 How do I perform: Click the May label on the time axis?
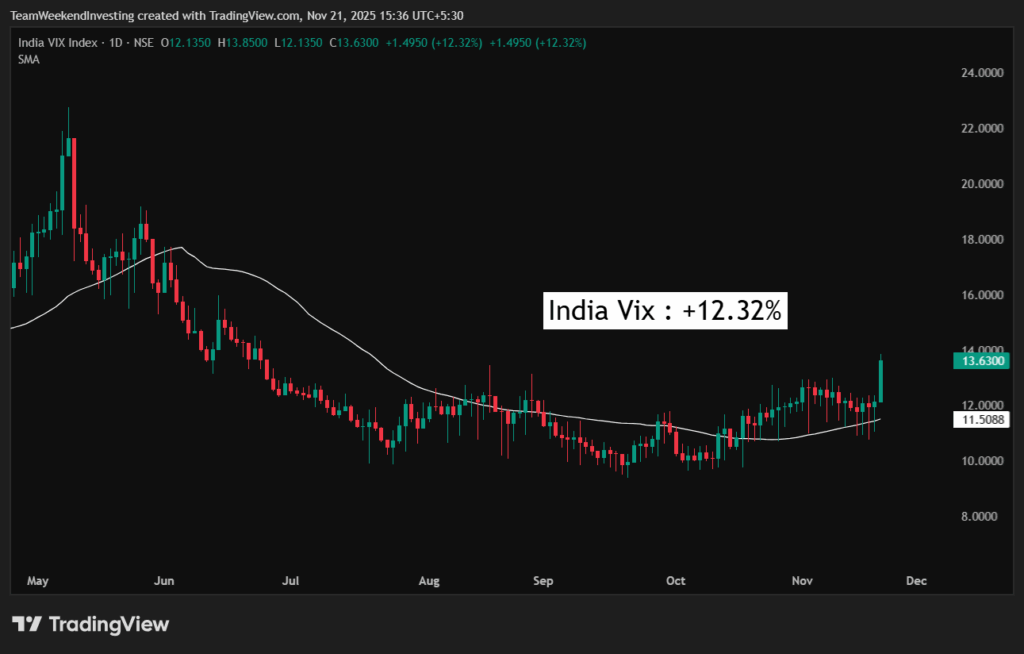pos(38,580)
